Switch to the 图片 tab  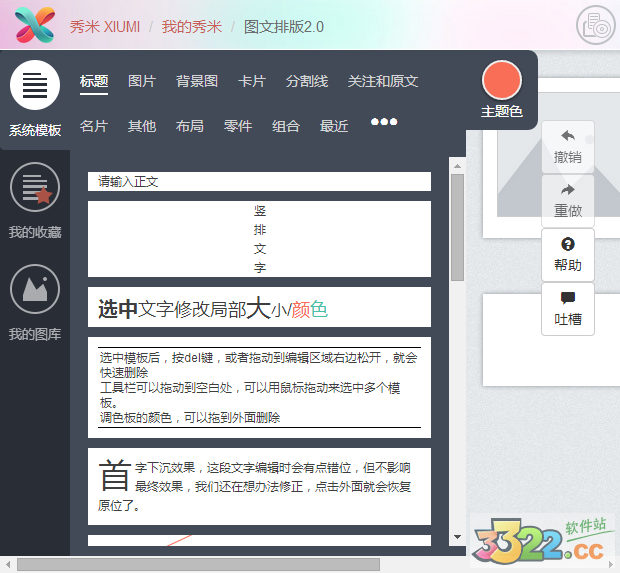(142, 81)
